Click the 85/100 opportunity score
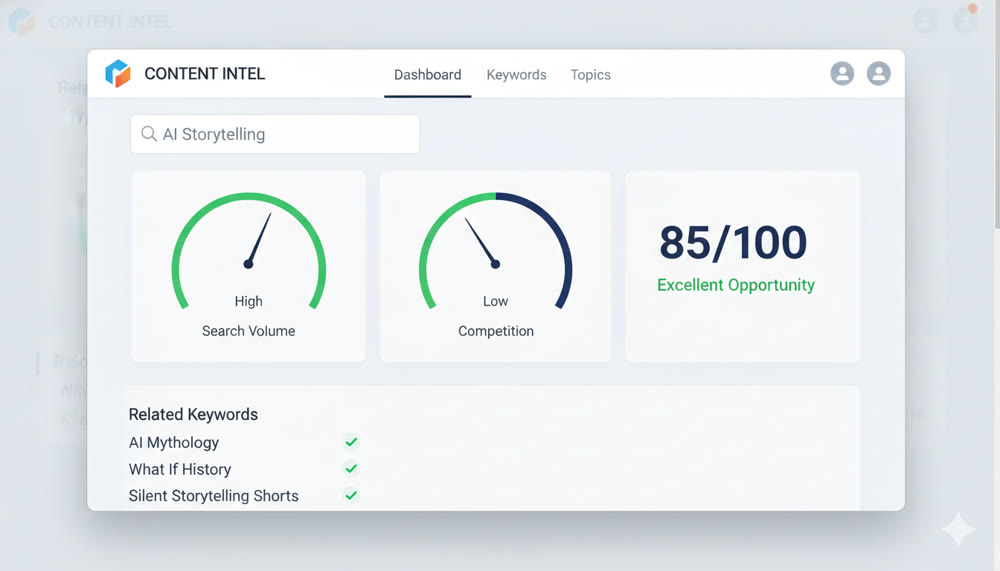 (x=733, y=243)
